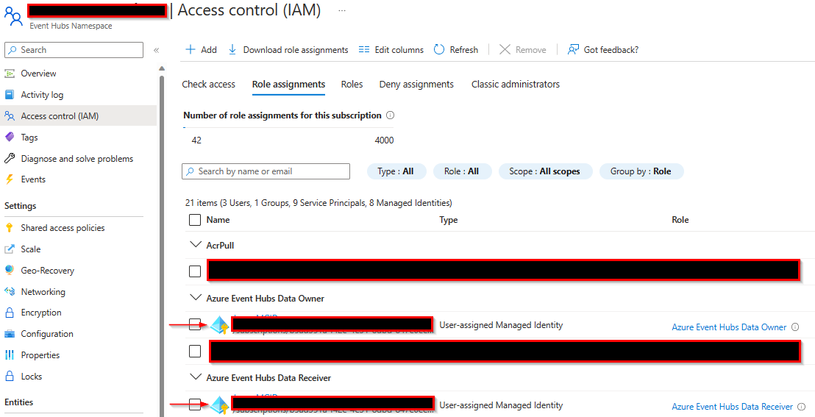
Task: Click the Geo-Recovery globe icon
Action: tap(9, 270)
